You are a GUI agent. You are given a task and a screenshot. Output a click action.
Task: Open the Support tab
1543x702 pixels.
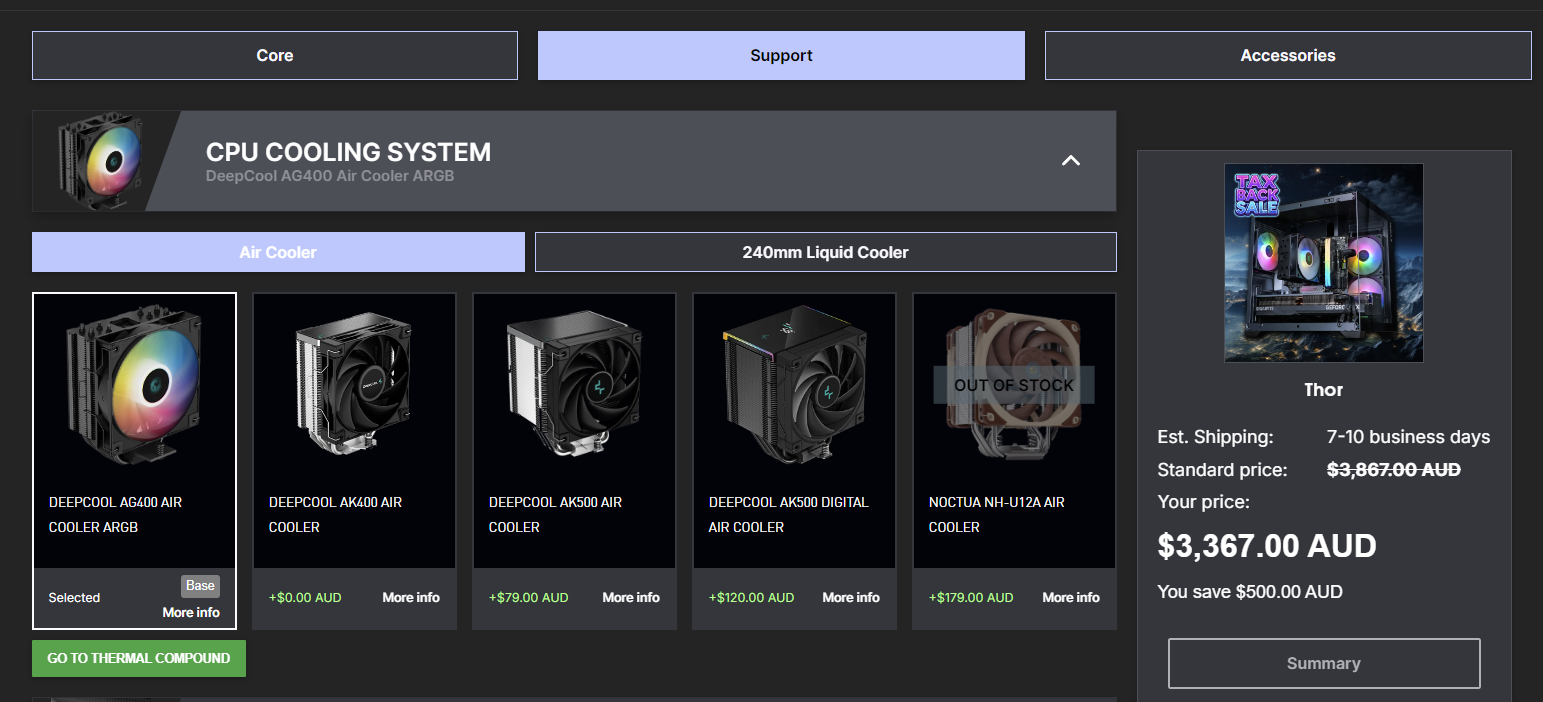[x=781, y=56]
